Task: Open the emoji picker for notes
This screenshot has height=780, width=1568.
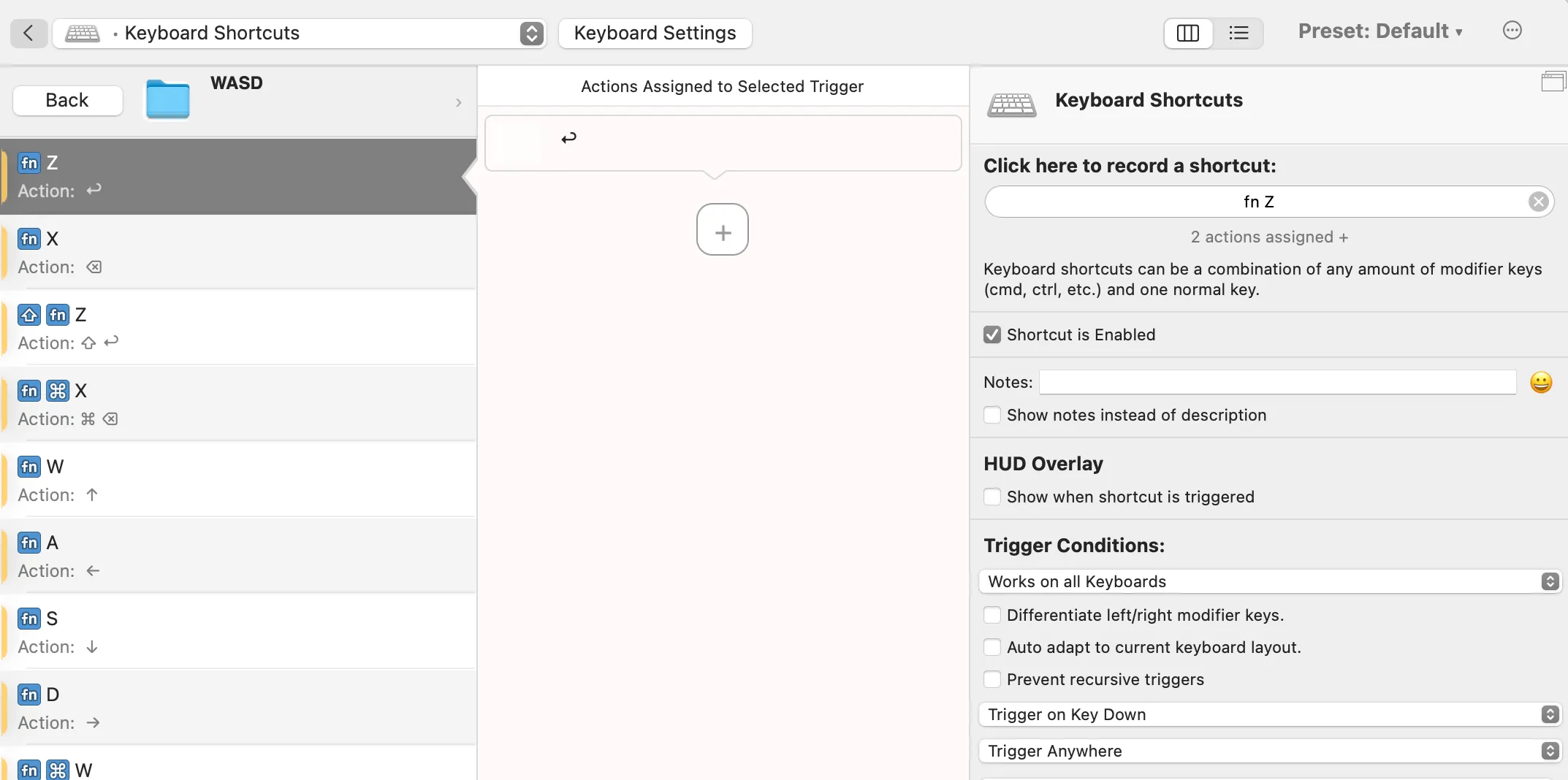Action: (1540, 382)
